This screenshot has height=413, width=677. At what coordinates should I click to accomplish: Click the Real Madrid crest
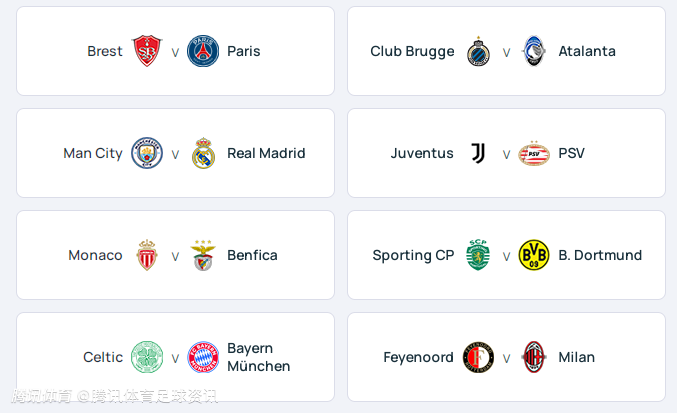(x=203, y=153)
